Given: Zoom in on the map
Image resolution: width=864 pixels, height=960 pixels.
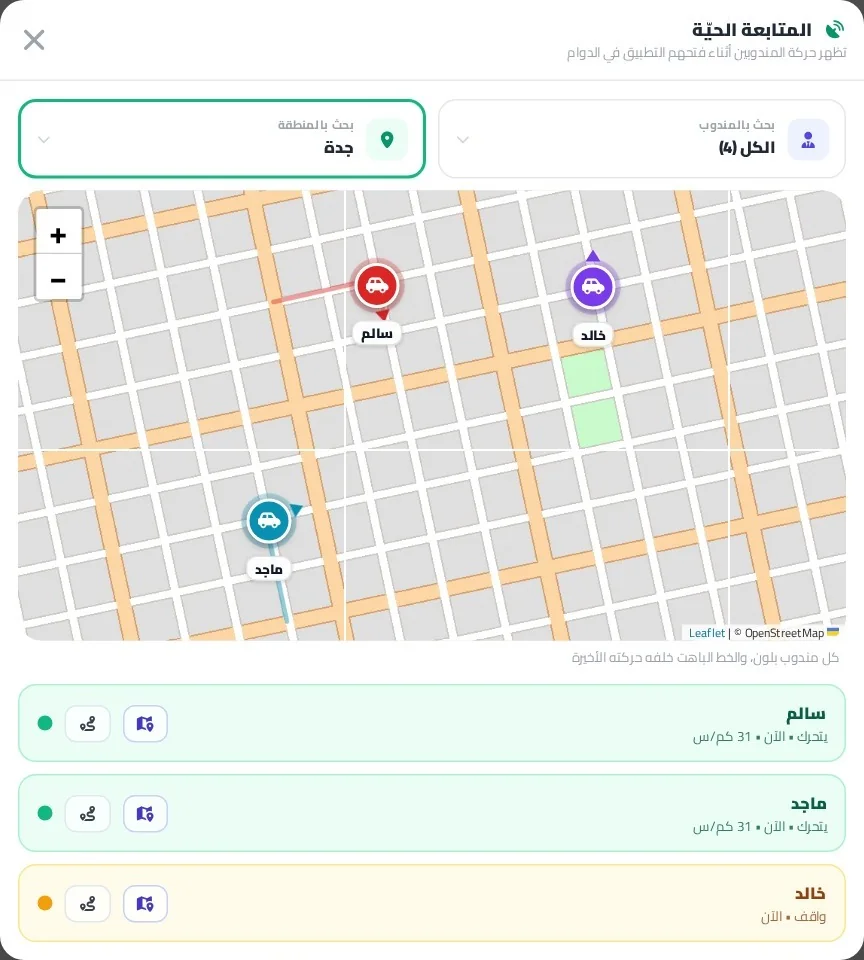Looking at the screenshot, I should click(x=58, y=236).
